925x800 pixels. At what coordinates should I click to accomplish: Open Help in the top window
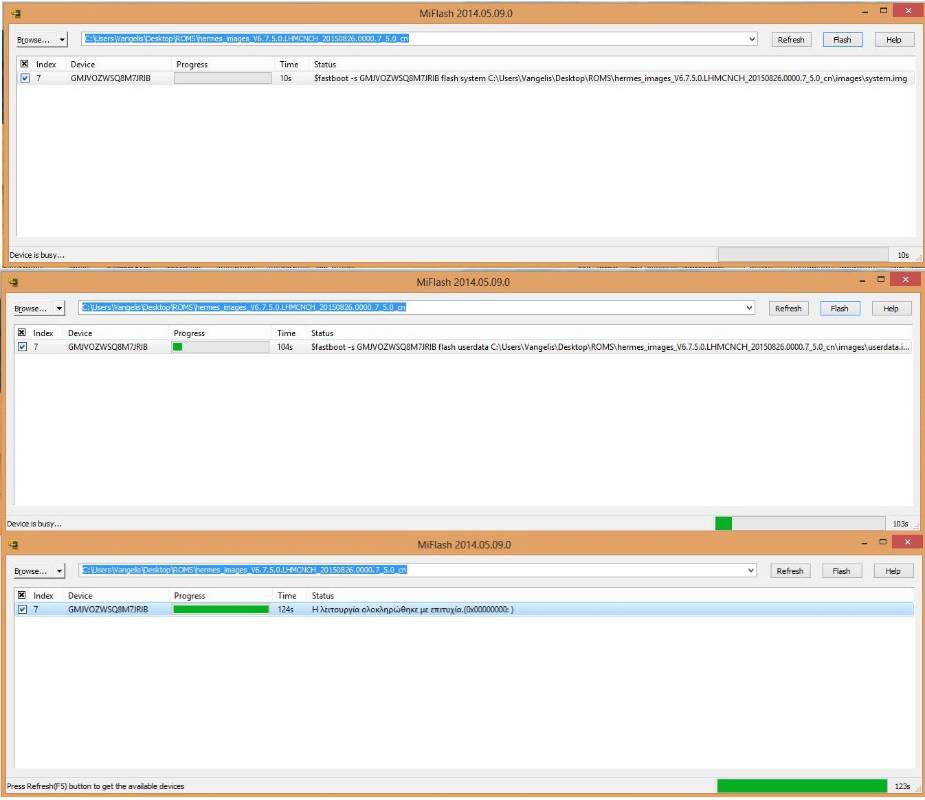[x=894, y=40]
